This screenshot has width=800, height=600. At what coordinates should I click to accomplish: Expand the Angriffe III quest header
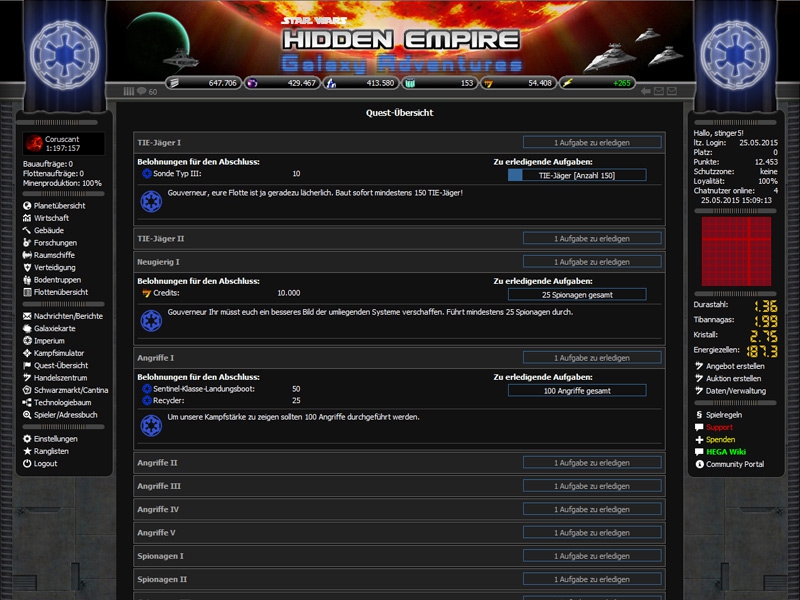(x=399, y=486)
